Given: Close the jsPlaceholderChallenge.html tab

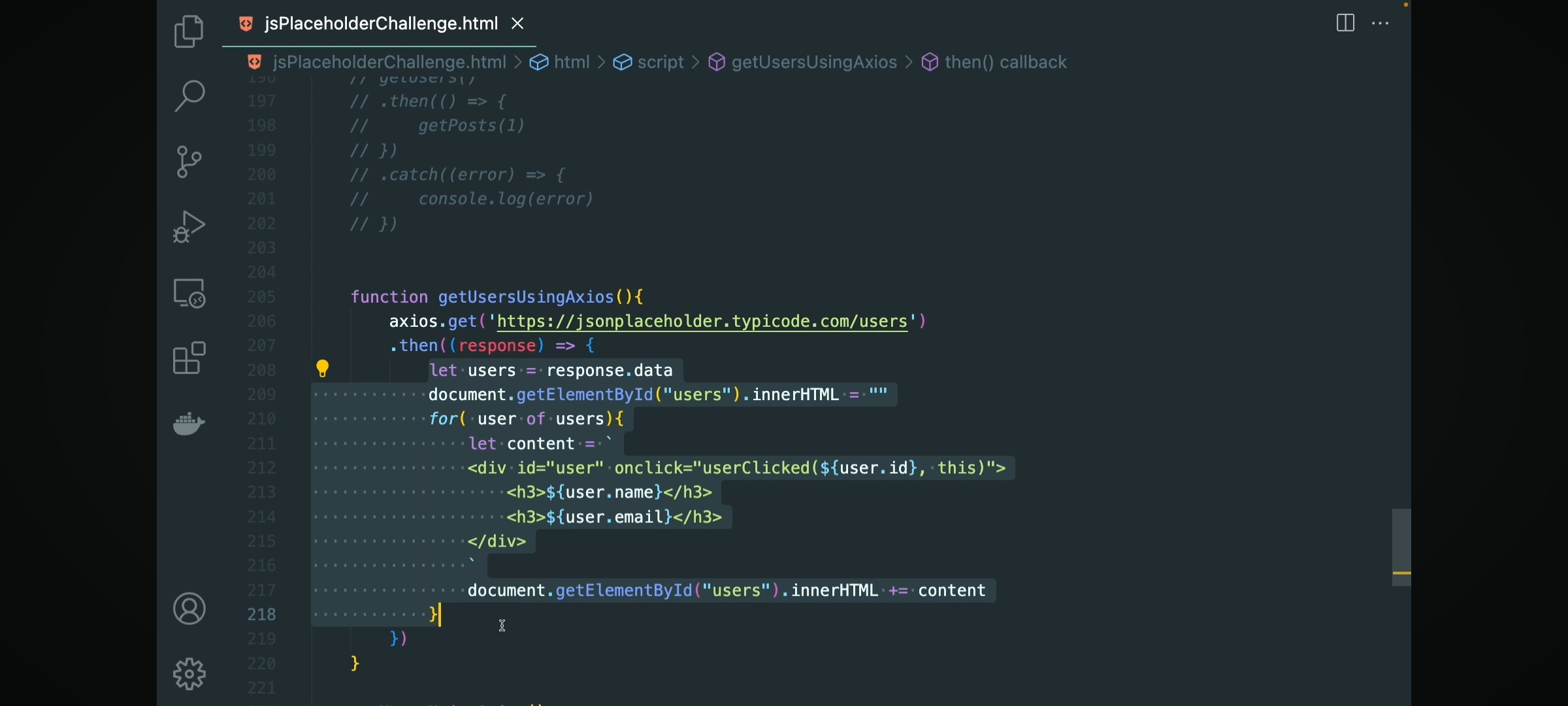Looking at the screenshot, I should tap(518, 24).
